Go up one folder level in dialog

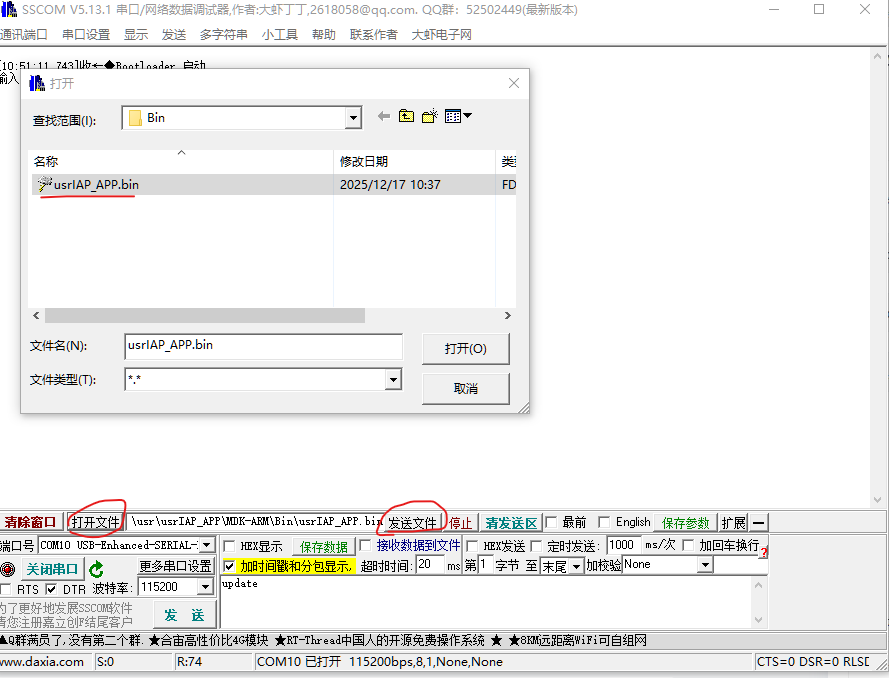pyautogui.click(x=406, y=116)
